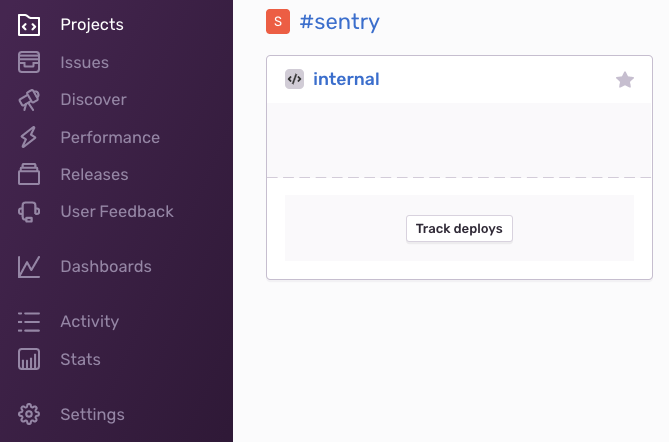This screenshot has height=442, width=669.
Task: Click the Projects folder icon in sidebar
Action: (x=29, y=25)
